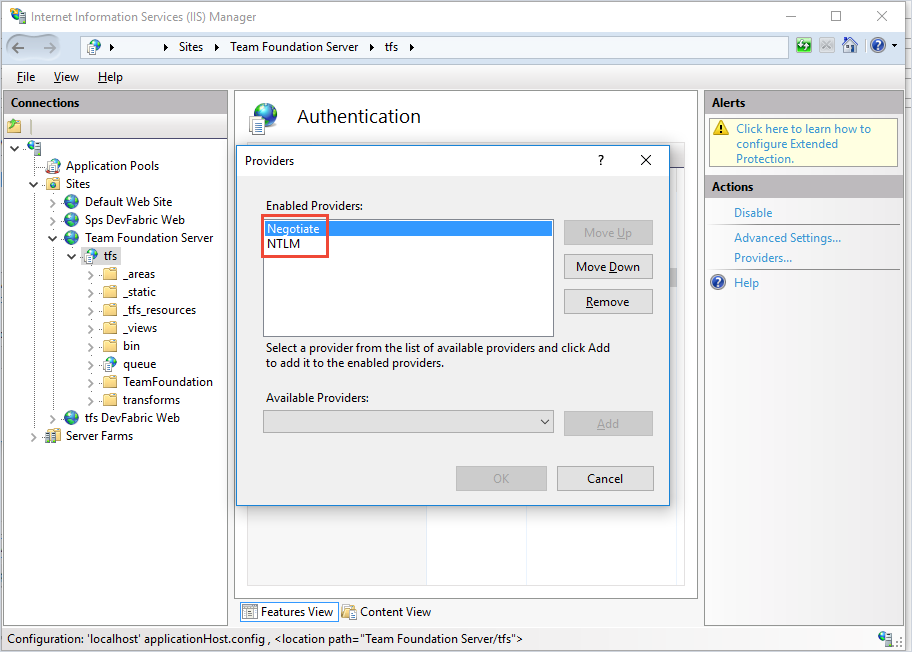Viewport: 912px width, 652px height.
Task: Select NTLM in the Enabled Providers list
Action: tap(282, 242)
